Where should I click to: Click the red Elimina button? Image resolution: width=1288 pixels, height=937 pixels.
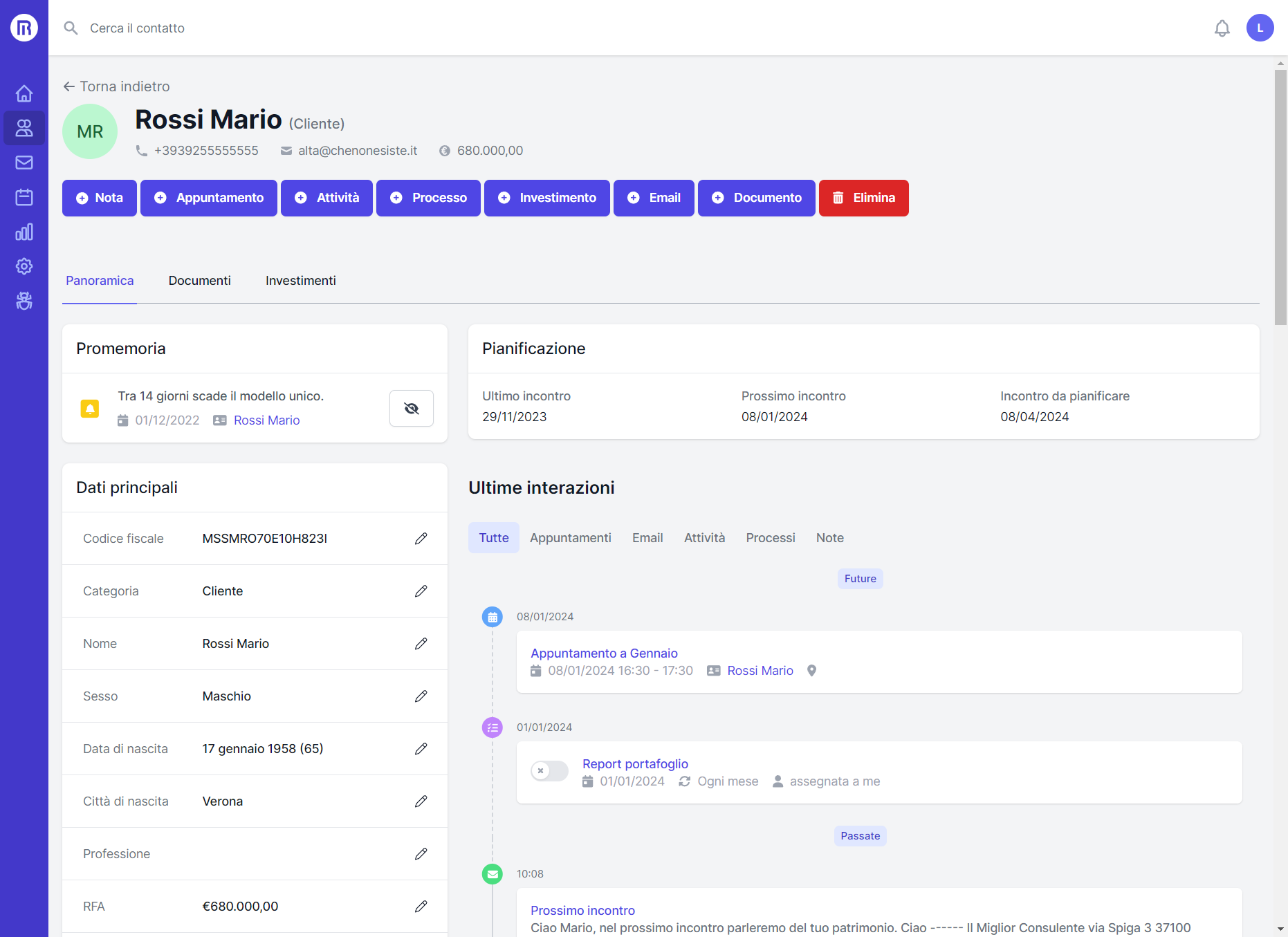(864, 198)
